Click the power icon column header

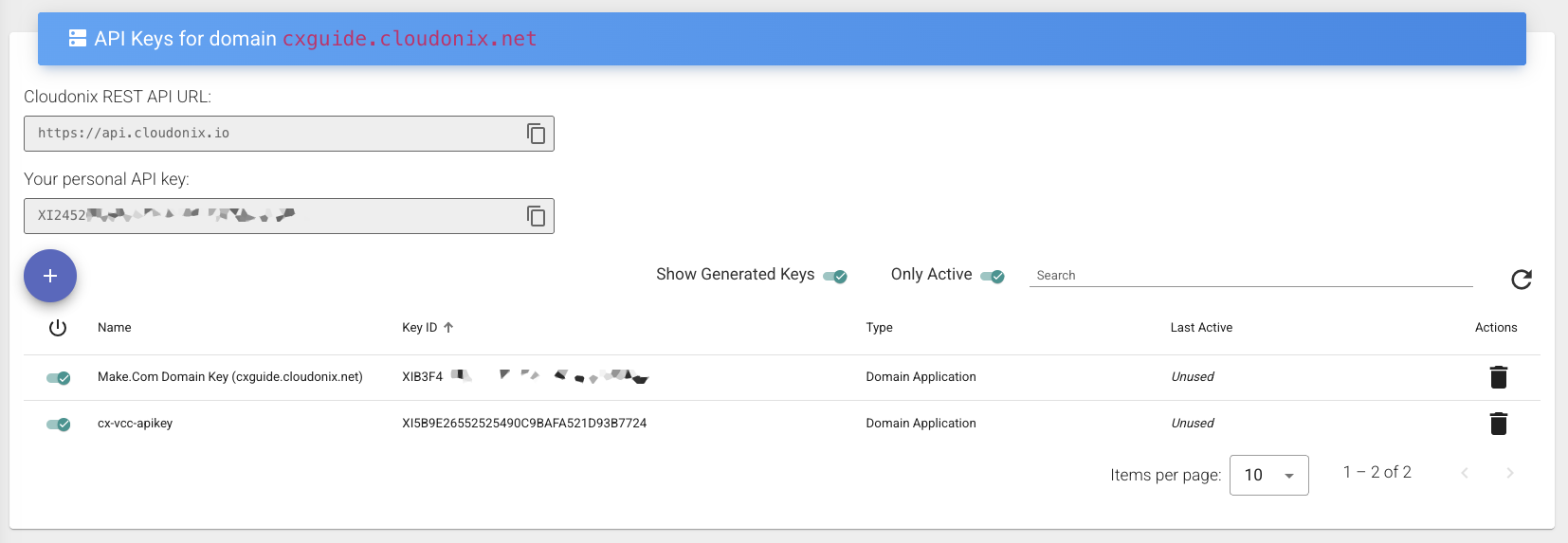58,328
